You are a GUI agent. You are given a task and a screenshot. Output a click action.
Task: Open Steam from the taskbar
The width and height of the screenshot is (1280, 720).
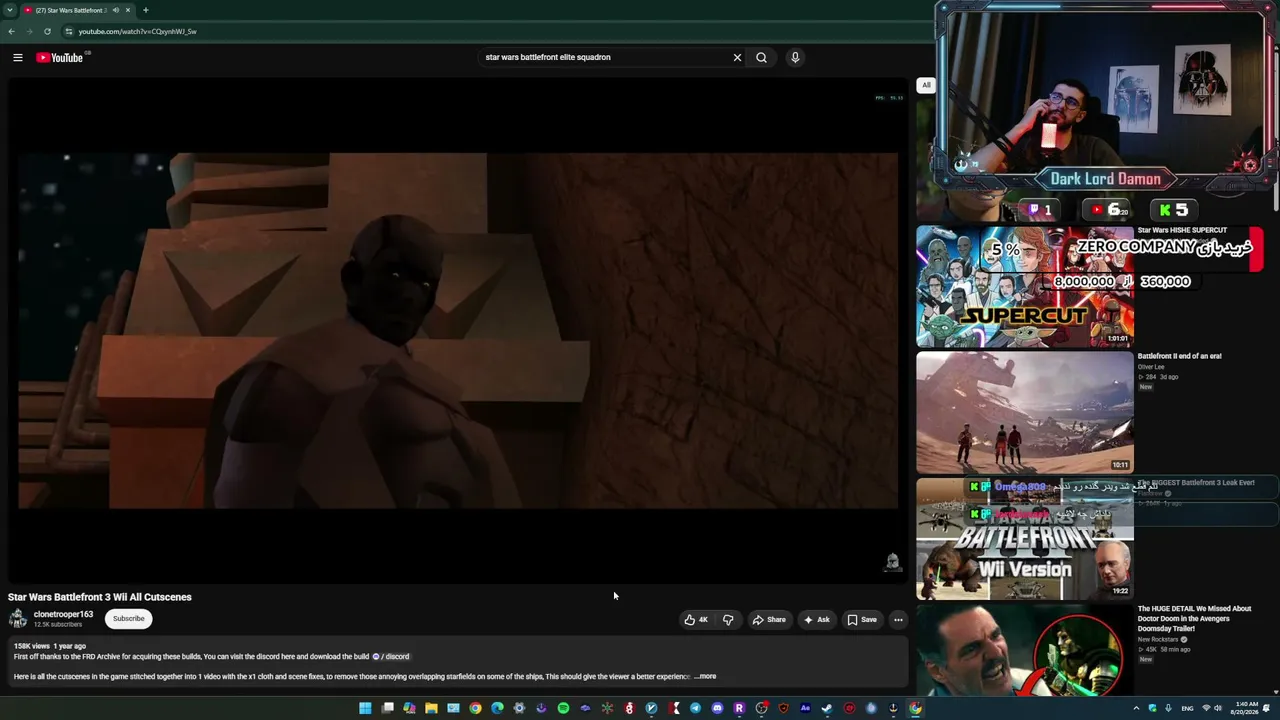(827, 708)
